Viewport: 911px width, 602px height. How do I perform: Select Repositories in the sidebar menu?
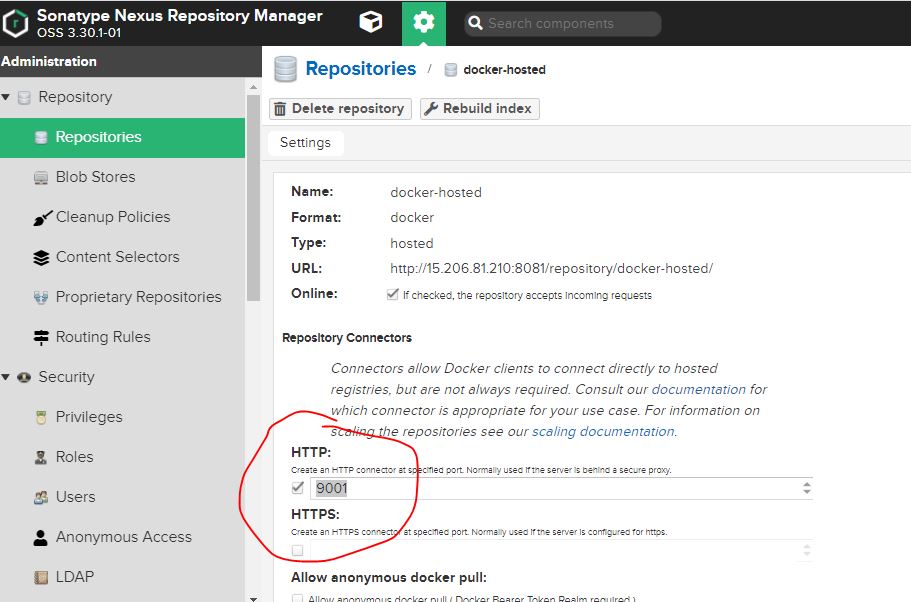click(x=98, y=137)
